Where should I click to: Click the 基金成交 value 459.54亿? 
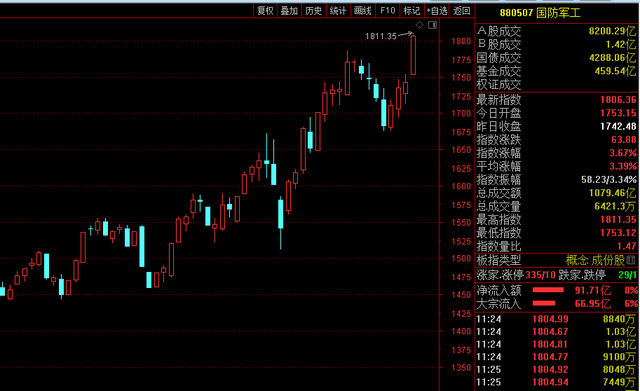(615, 71)
